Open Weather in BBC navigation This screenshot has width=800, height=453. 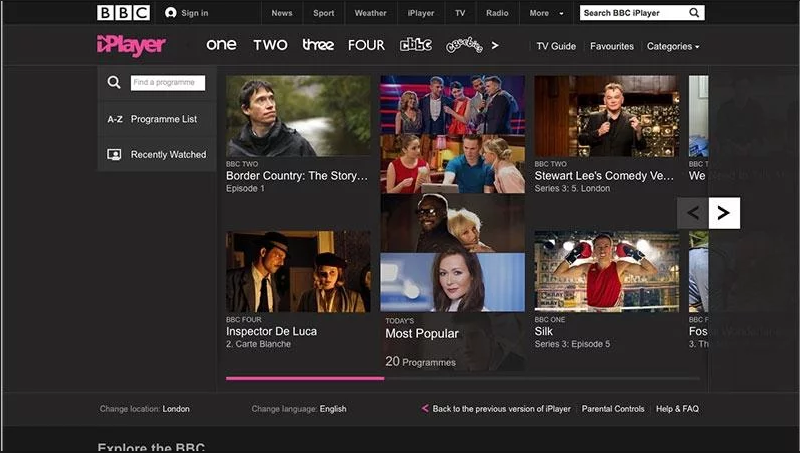(370, 13)
